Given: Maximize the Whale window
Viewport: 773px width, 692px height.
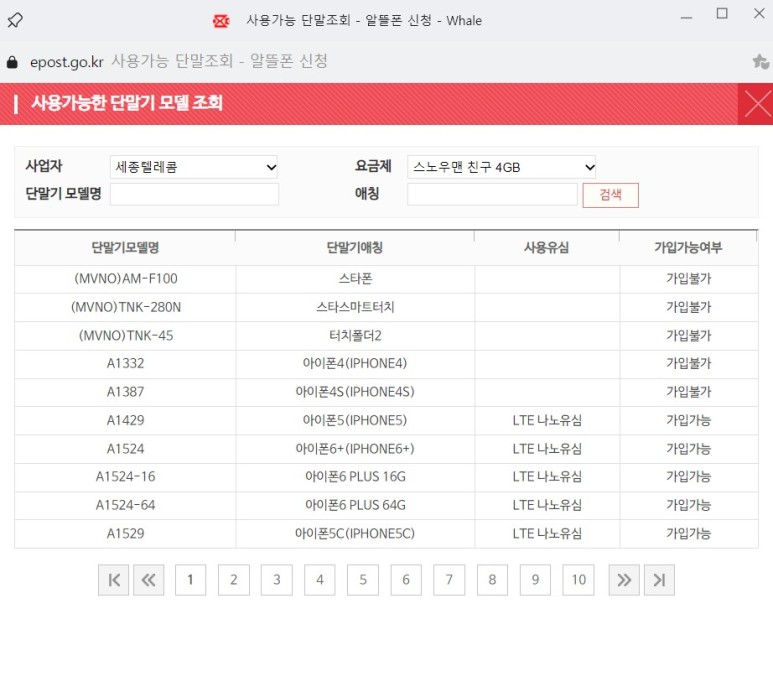Looking at the screenshot, I should point(722,14).
